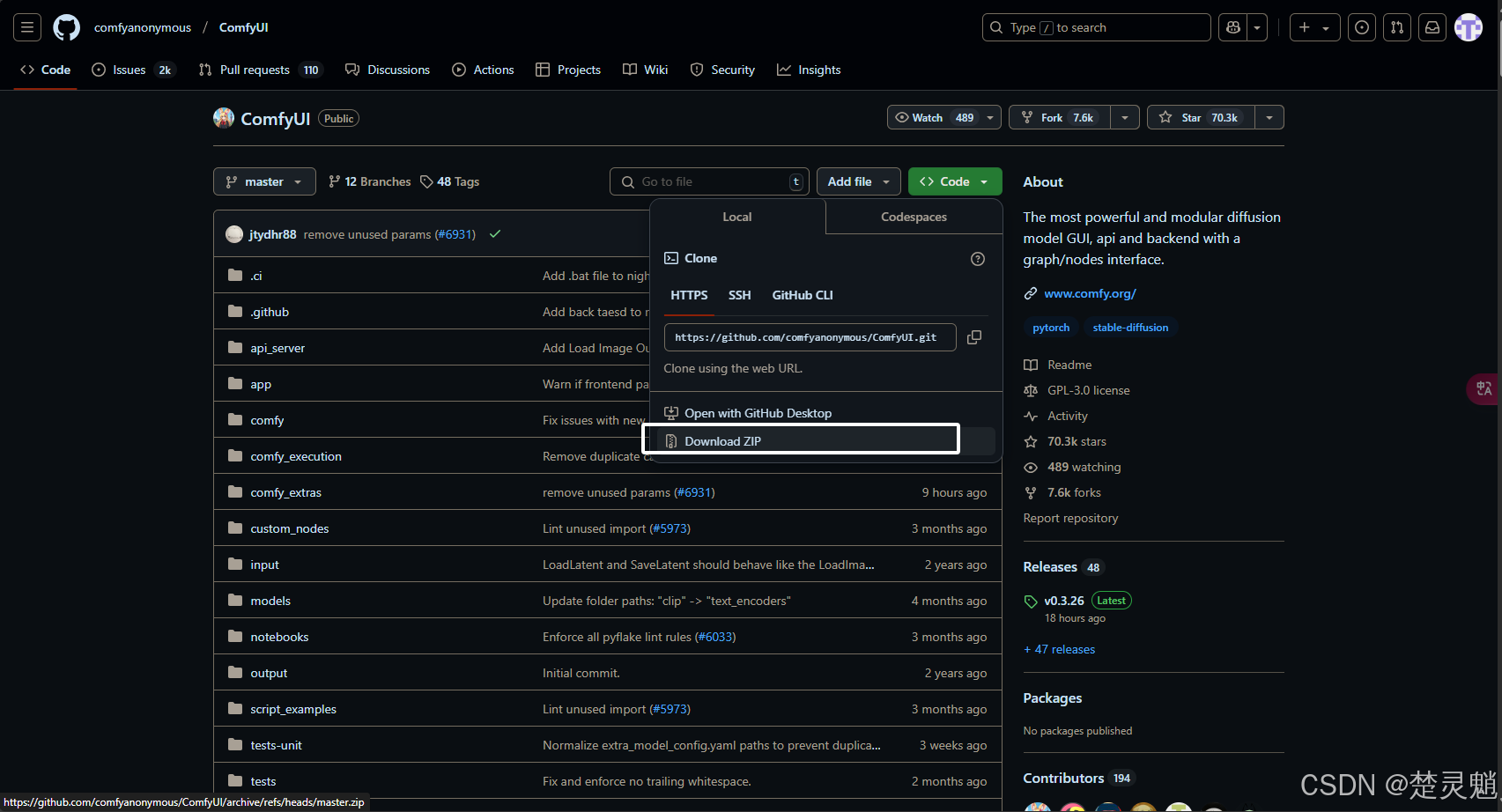Select the GitHub CLI clone option
The image size is (1502, 812).
tap(803, 295)
